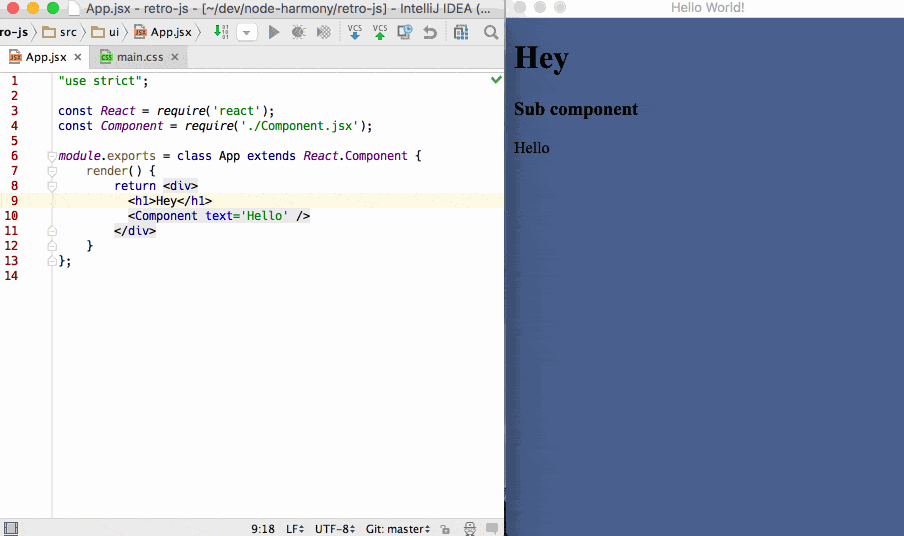This screenshot has width=904, height=536.
Task: Open the Git: master branch menu
Action: pos(398,528)
